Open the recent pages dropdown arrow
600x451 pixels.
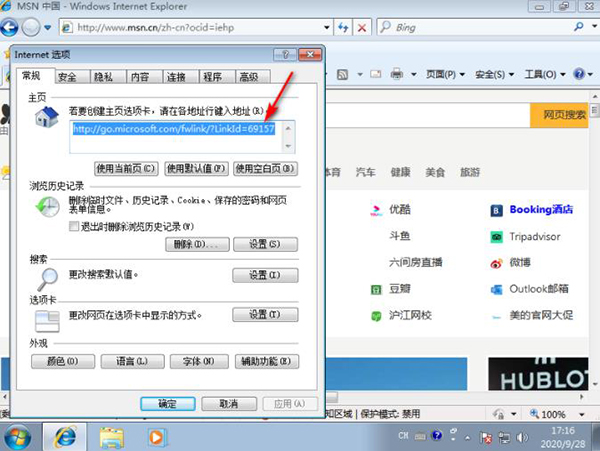tap(47, 28)
